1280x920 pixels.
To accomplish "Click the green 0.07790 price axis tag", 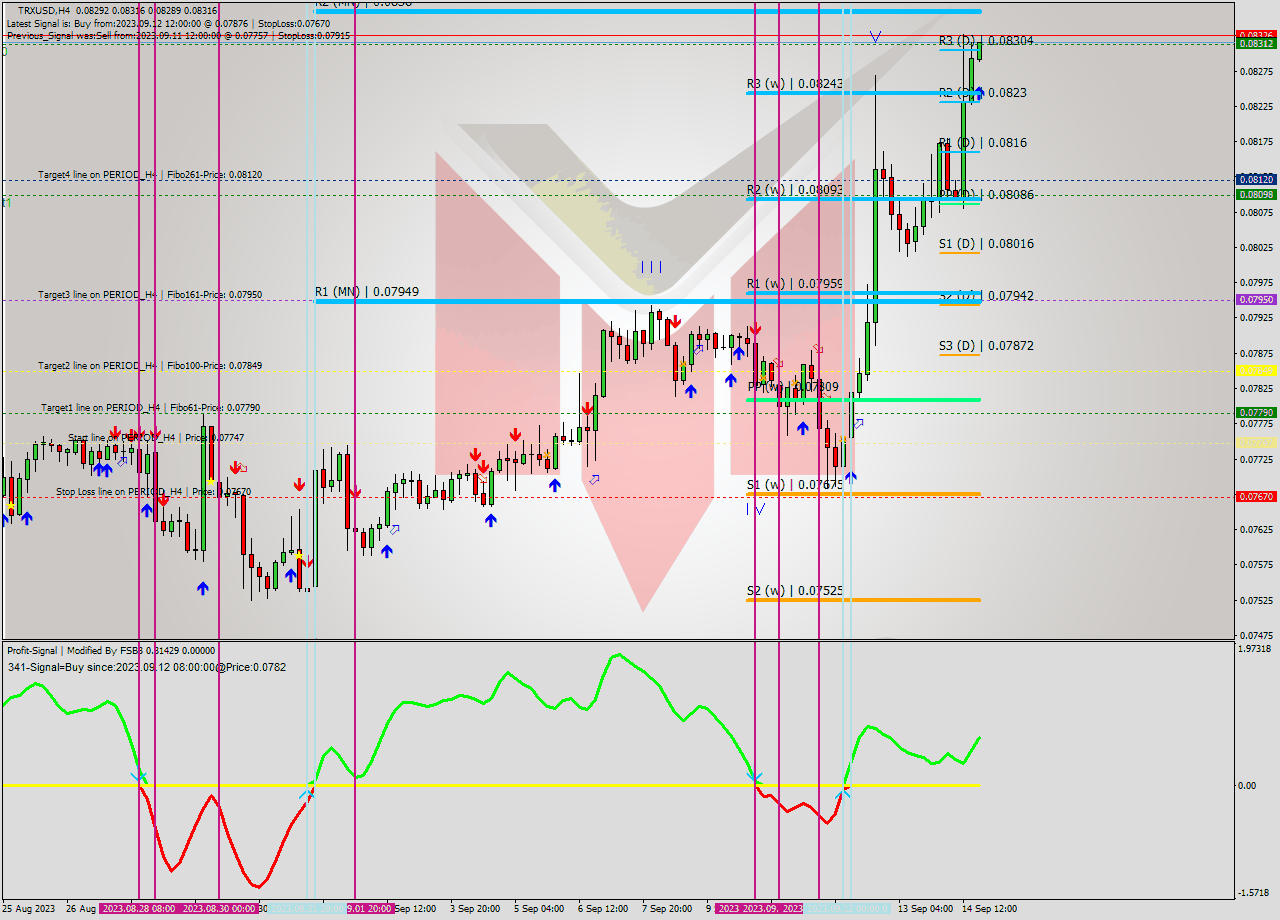I will pos(1256,412).
